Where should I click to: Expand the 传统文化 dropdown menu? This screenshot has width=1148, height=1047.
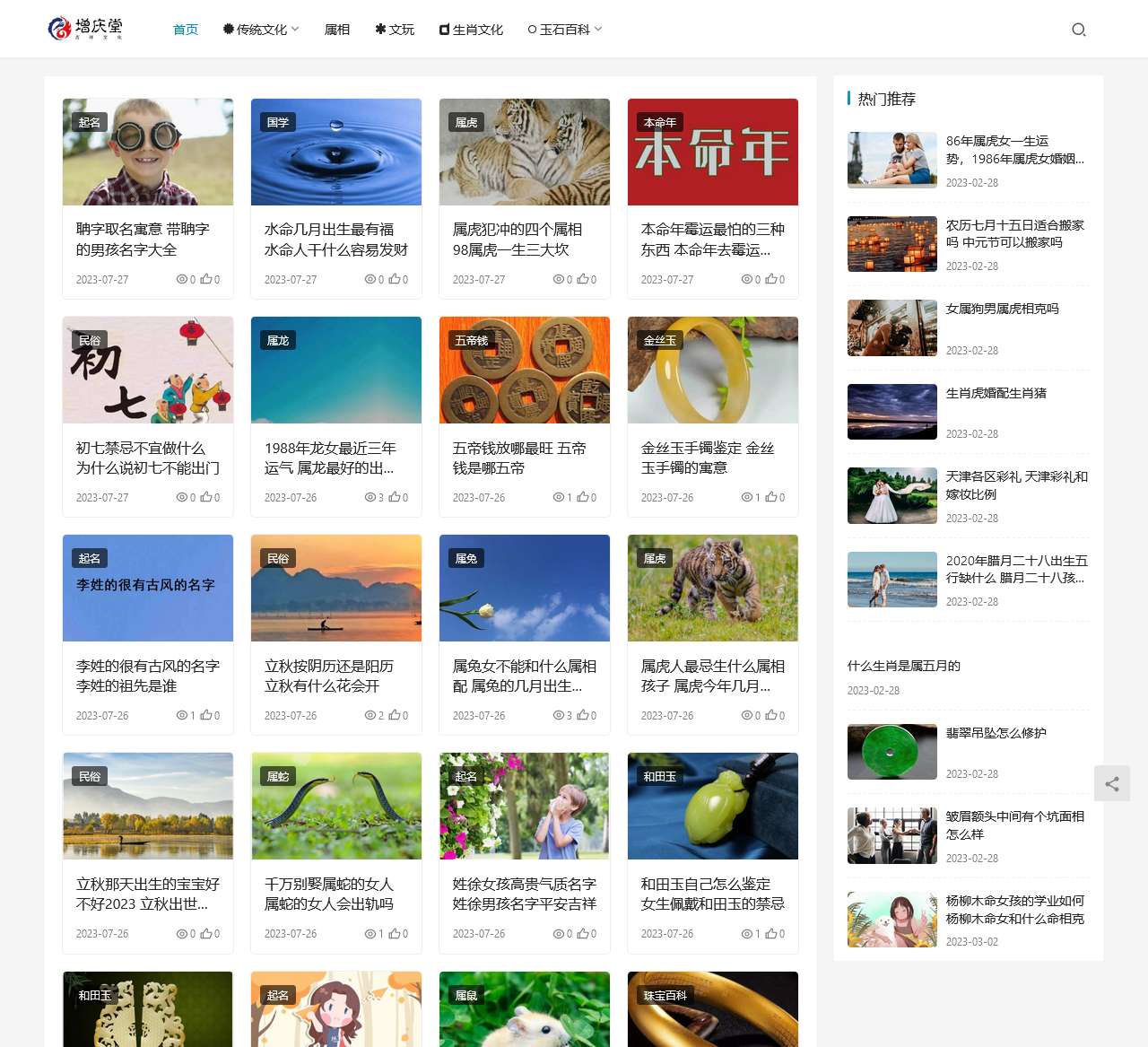(261, 30)
